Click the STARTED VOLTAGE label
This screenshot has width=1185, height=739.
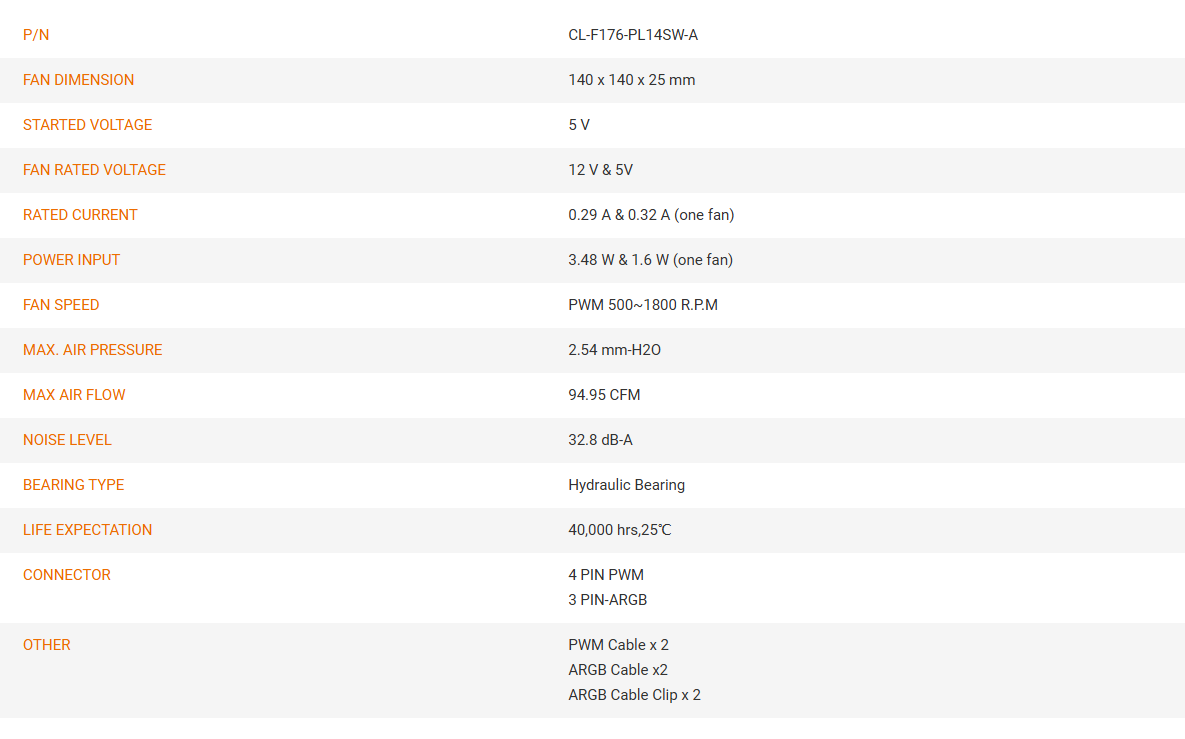(x=87, y=125)
